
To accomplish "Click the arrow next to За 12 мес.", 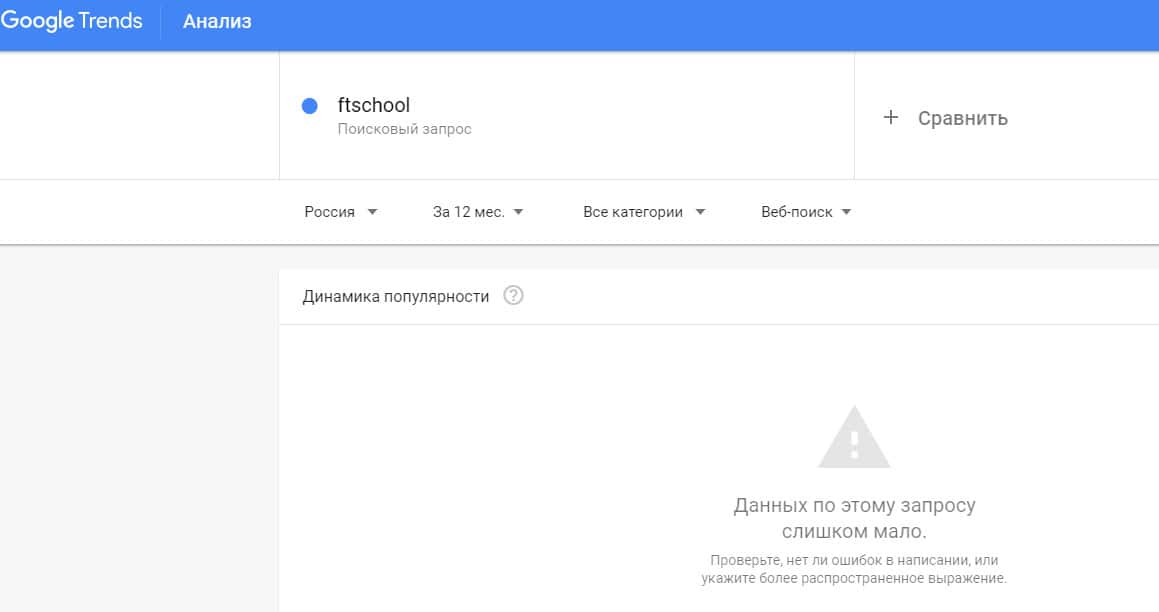I will tap(518, 212).
